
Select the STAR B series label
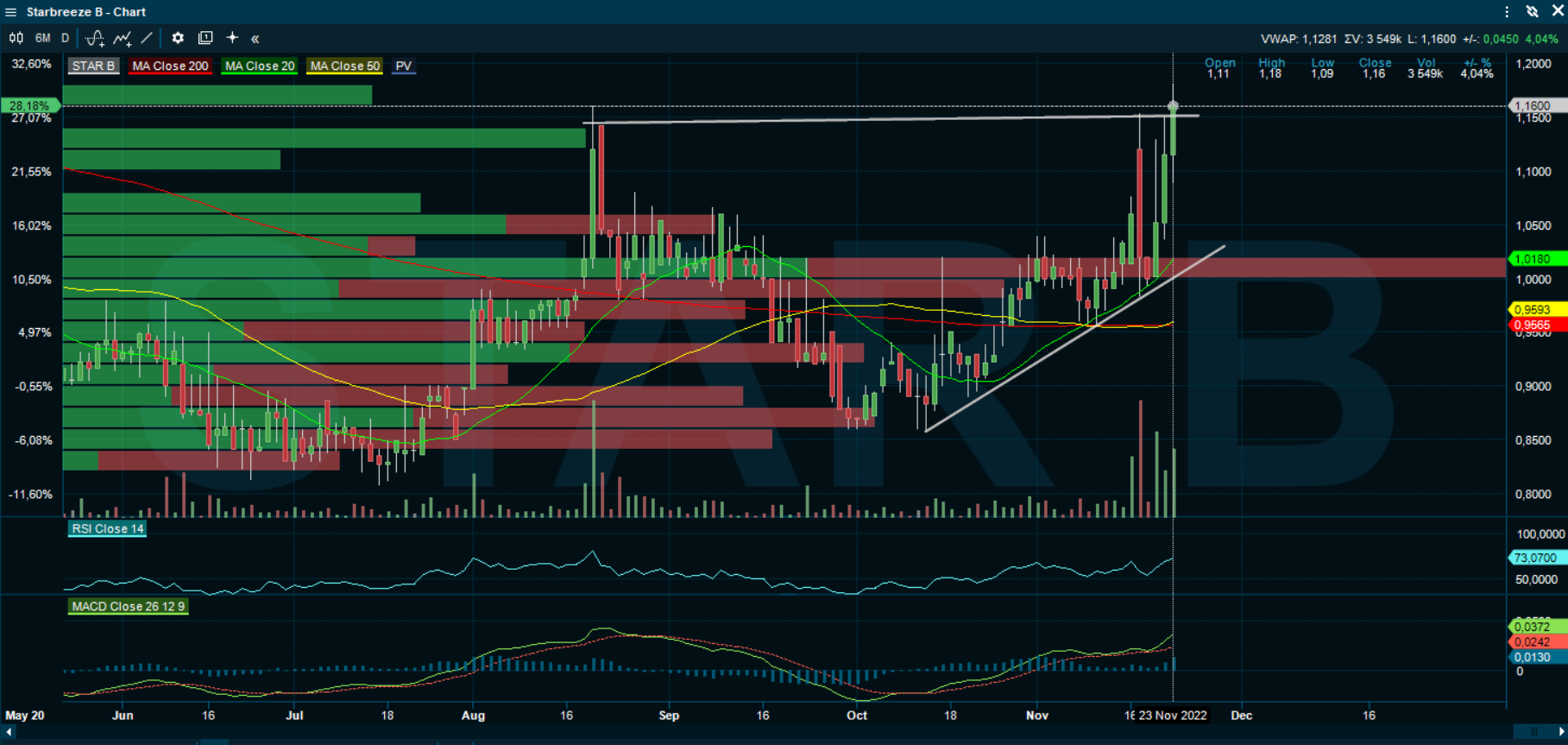point(93,66)
